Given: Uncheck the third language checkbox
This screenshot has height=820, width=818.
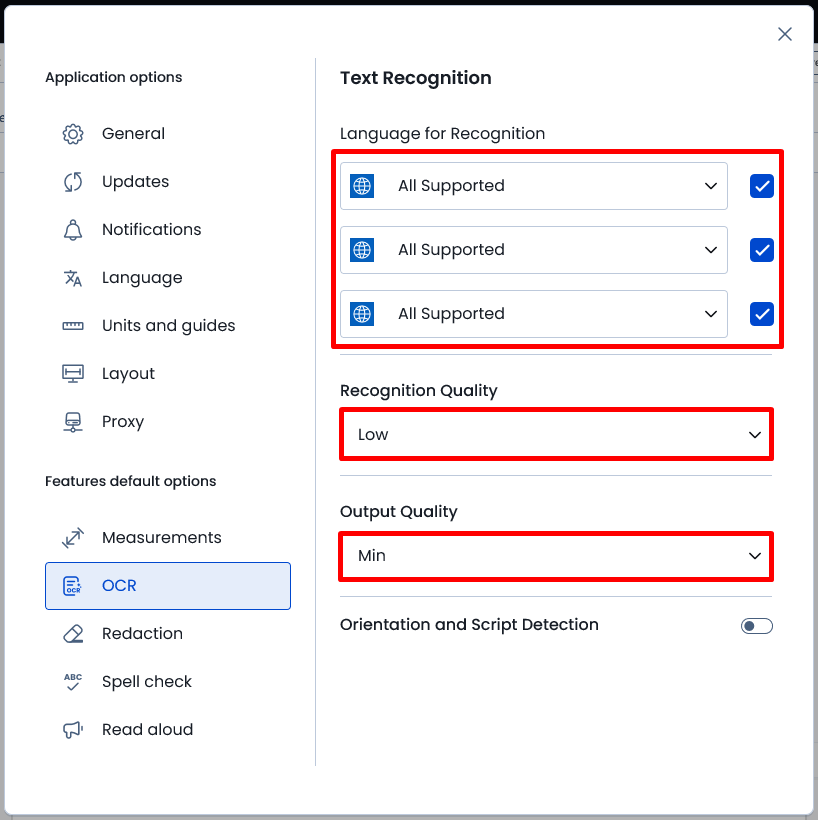Looking at the screenshot, I should click(x=762, y=314).
